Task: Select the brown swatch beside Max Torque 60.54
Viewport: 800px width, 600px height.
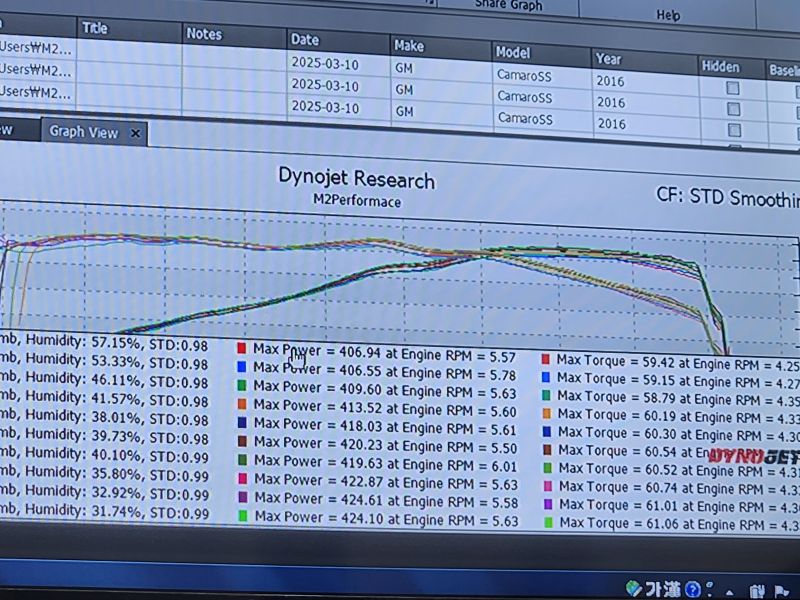Action: (547, 450)
